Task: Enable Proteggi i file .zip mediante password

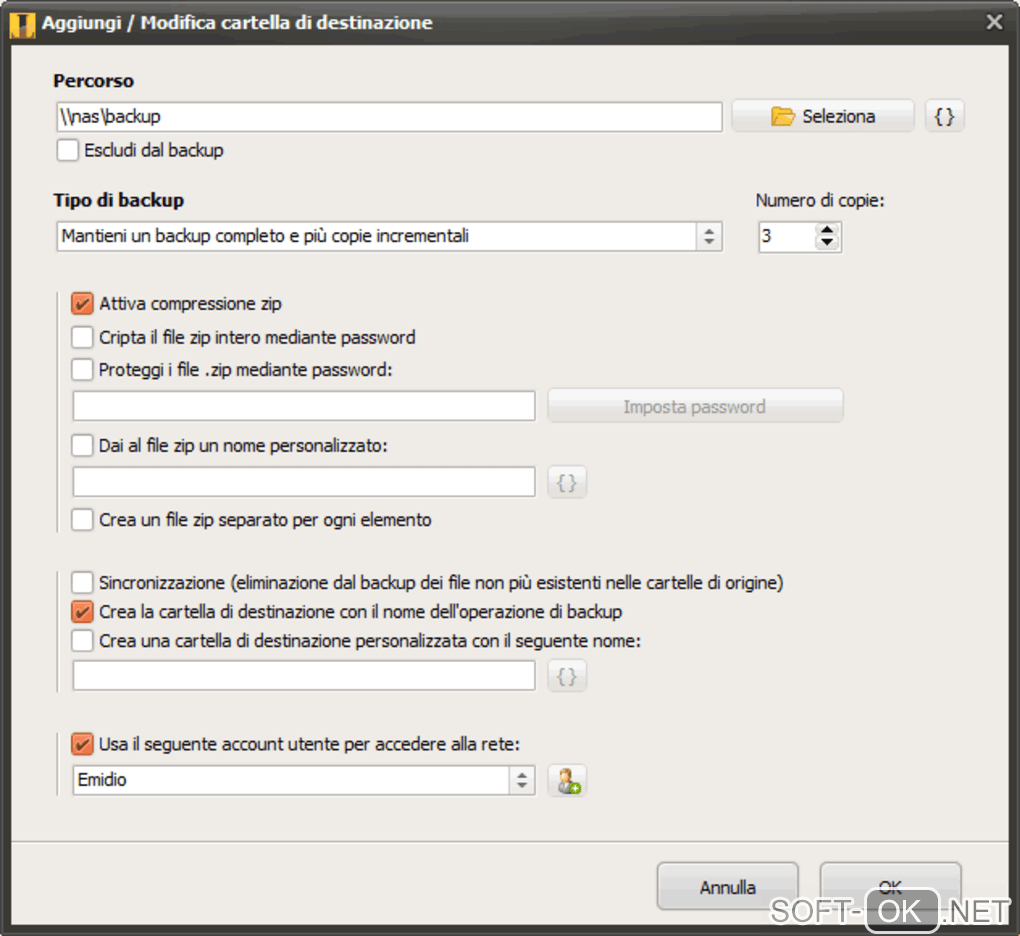Action: [83, 370]
